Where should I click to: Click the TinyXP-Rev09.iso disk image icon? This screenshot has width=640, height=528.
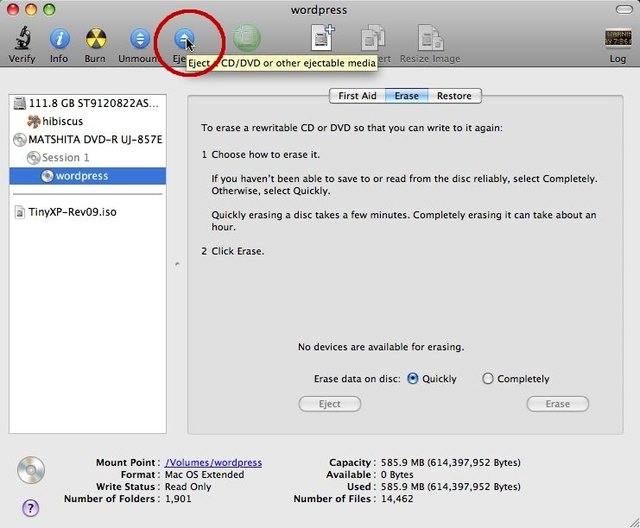click(x=19, y=212)
